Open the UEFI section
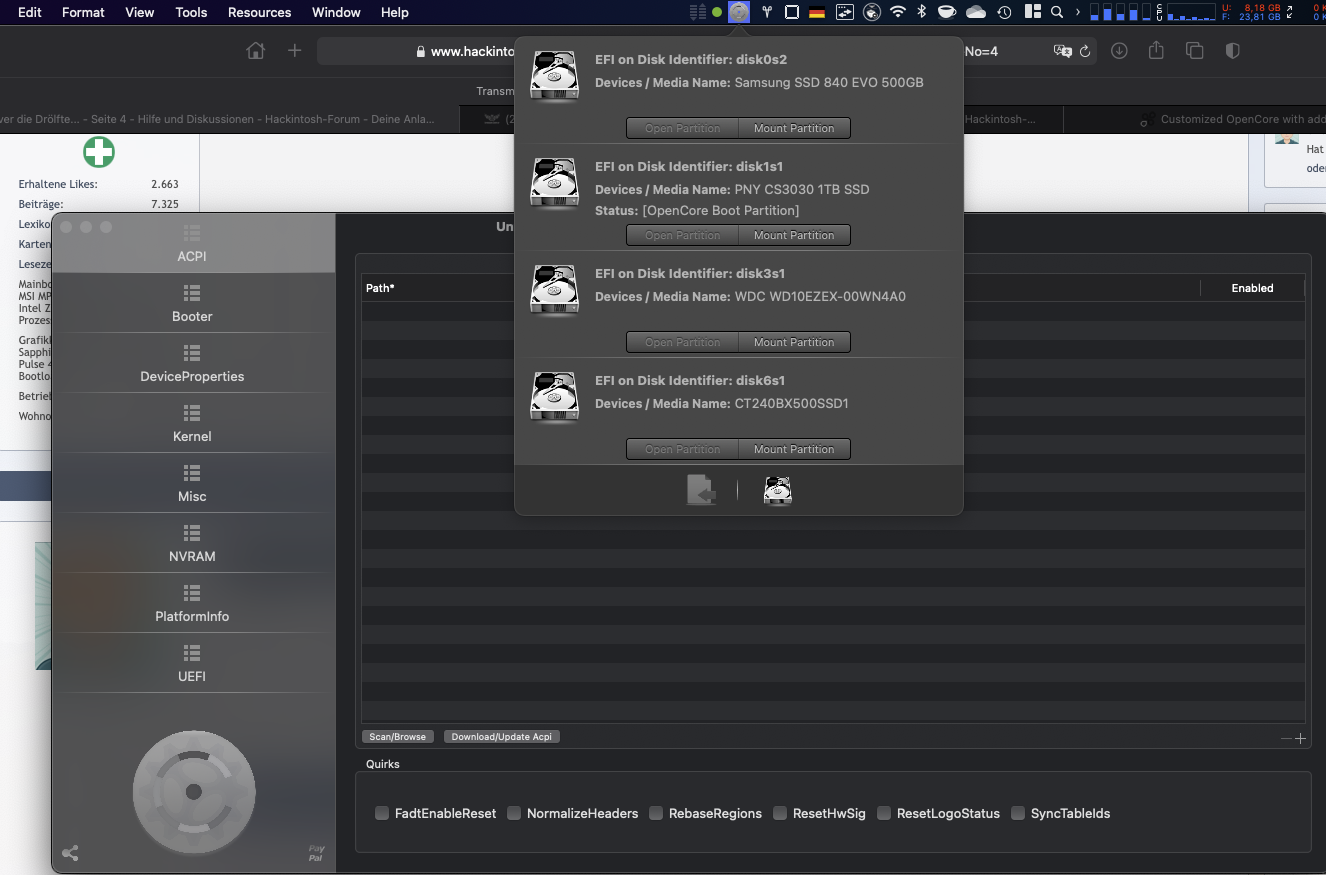Screen dimensions: 1326x875 coord(192,664)
